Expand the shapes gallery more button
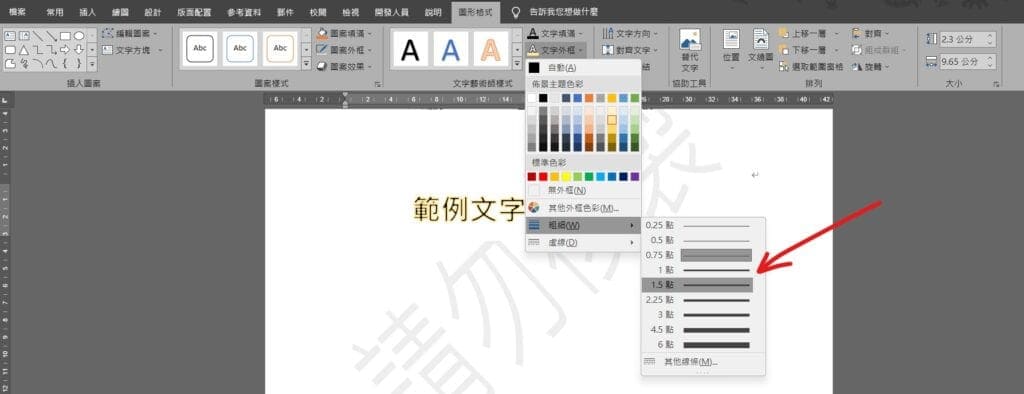This screenshot has width=1024, height=394. click(92, 64)
